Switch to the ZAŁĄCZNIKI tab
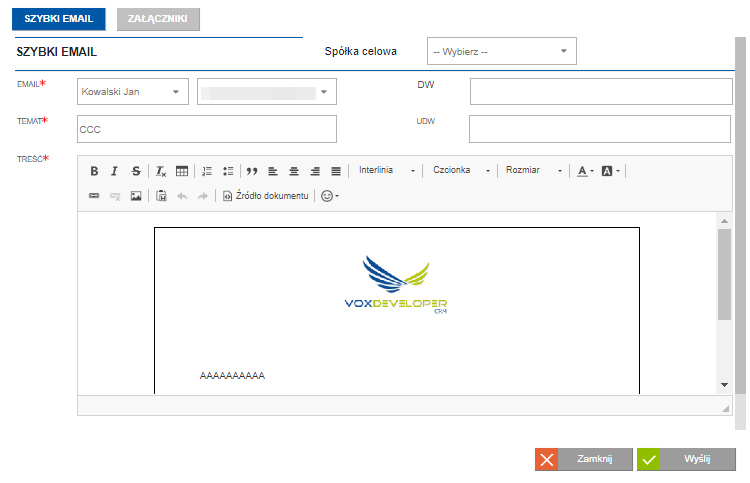750x483 pixels. (158, 19)
